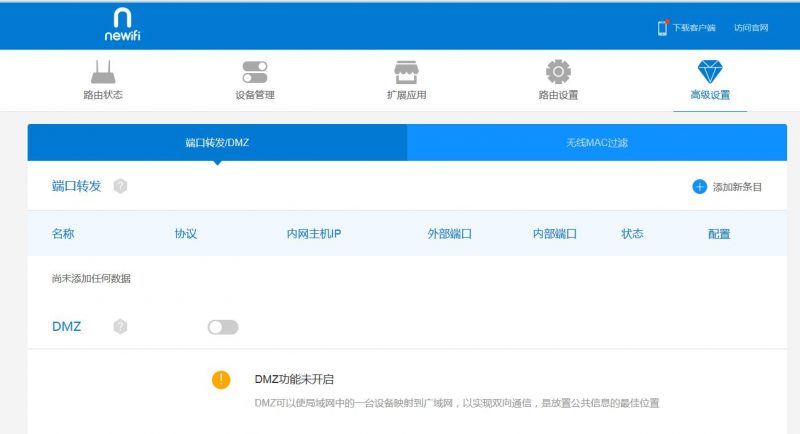
Task: Click help icon beside 端口转发 heading
Action: pos(120,186)
